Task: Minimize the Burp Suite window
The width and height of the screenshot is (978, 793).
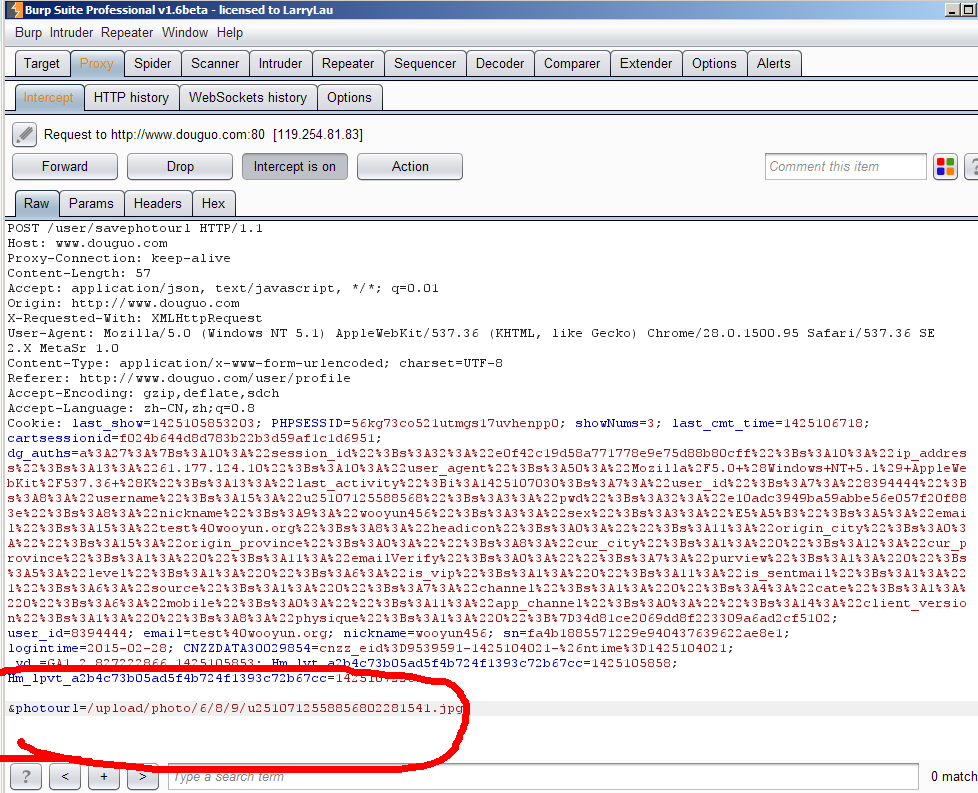Action: coord(952,9)
